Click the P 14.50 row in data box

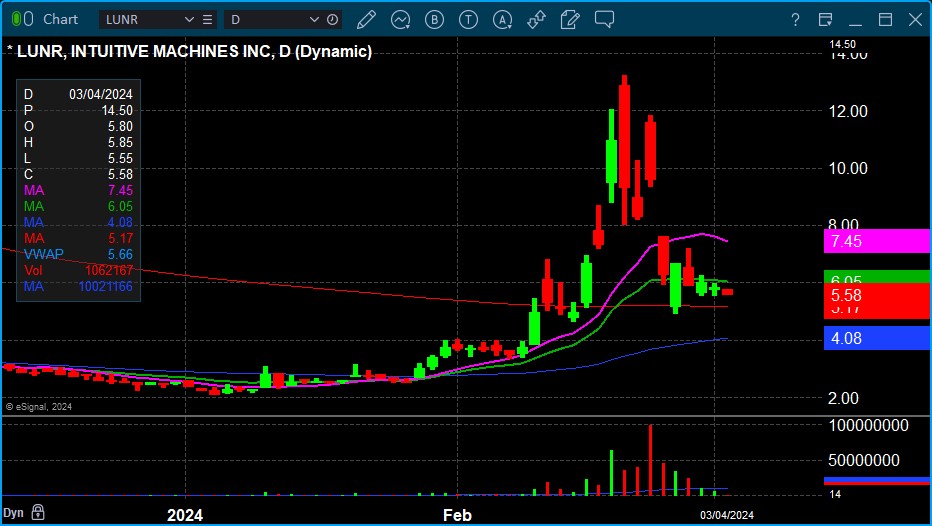coord(78,111)
